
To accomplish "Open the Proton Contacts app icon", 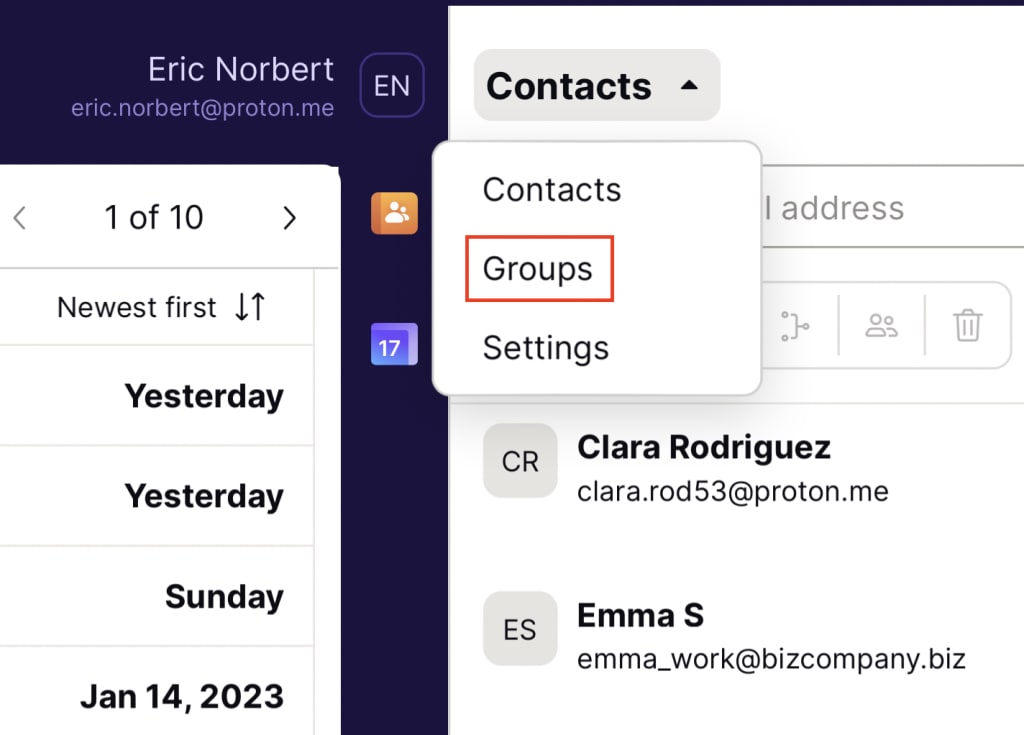I will tap(394, 213).
